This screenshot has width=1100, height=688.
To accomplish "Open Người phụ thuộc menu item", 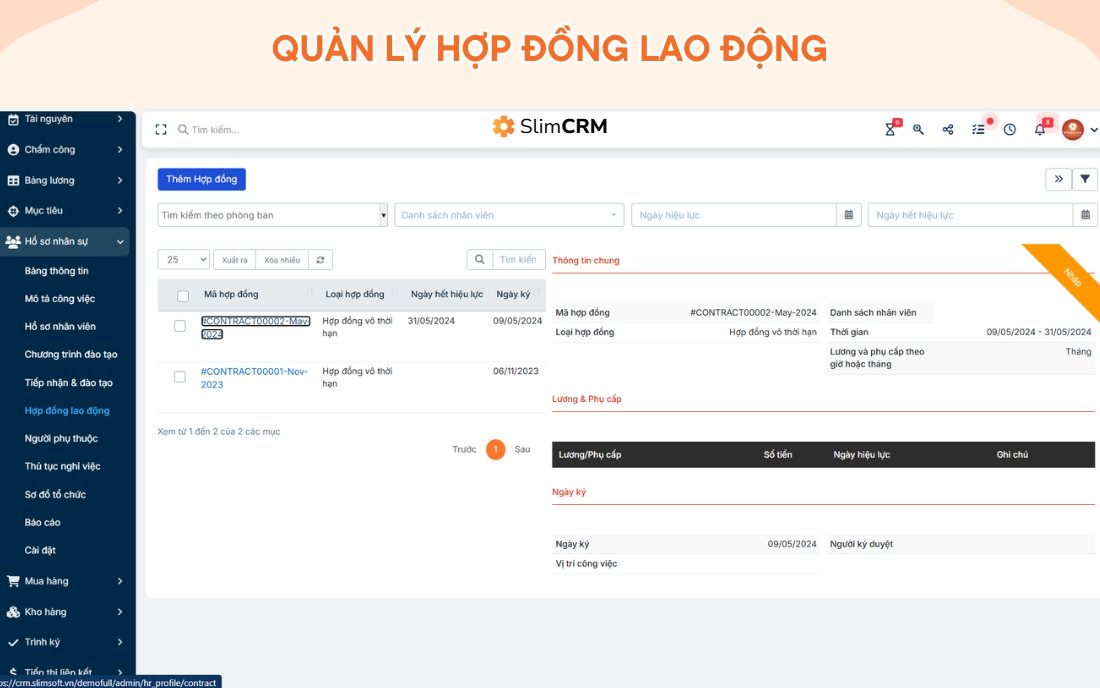I will coord(61,438).
